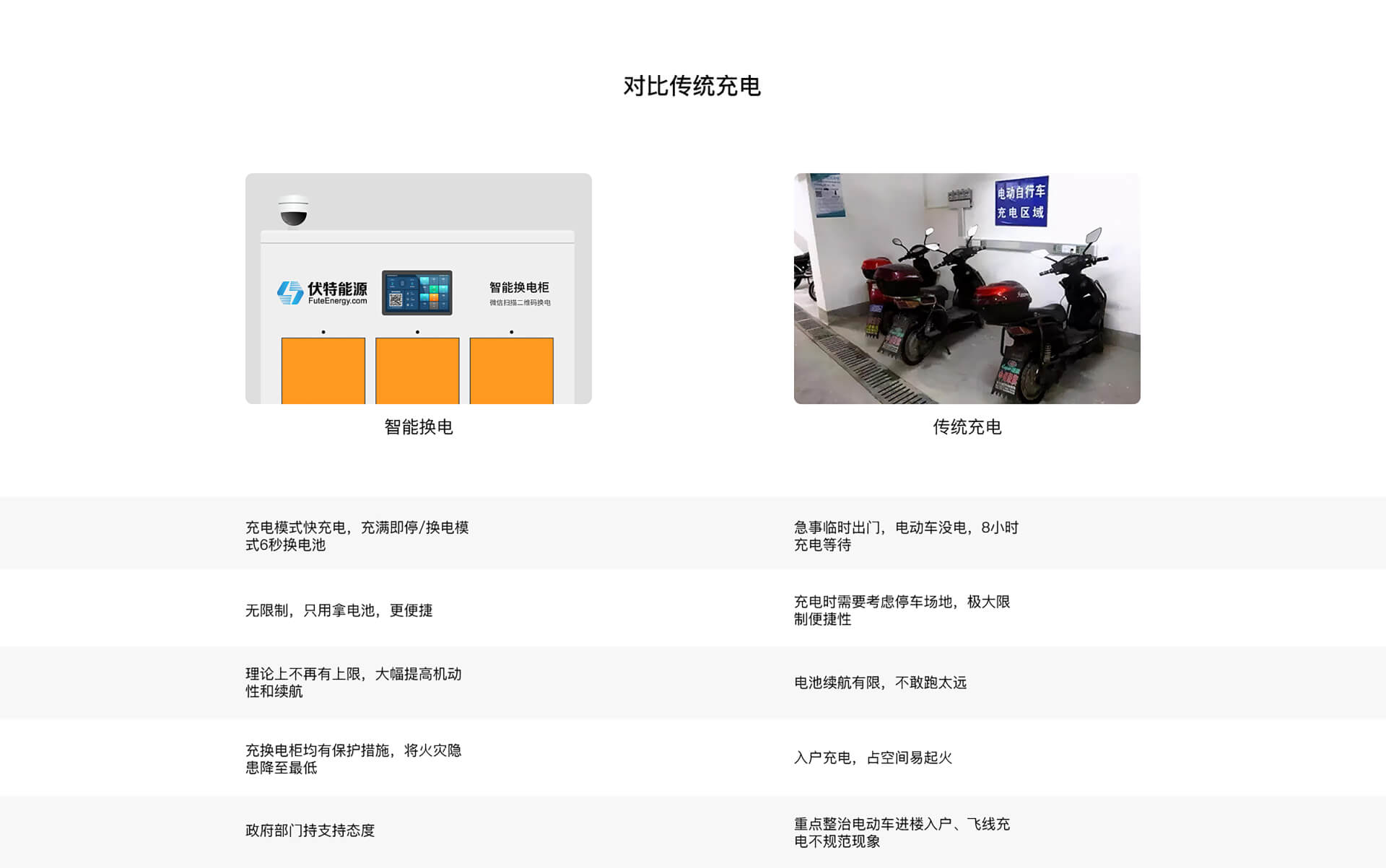
Task: Click the 智能换电 caption
Action: pos(419,427)
